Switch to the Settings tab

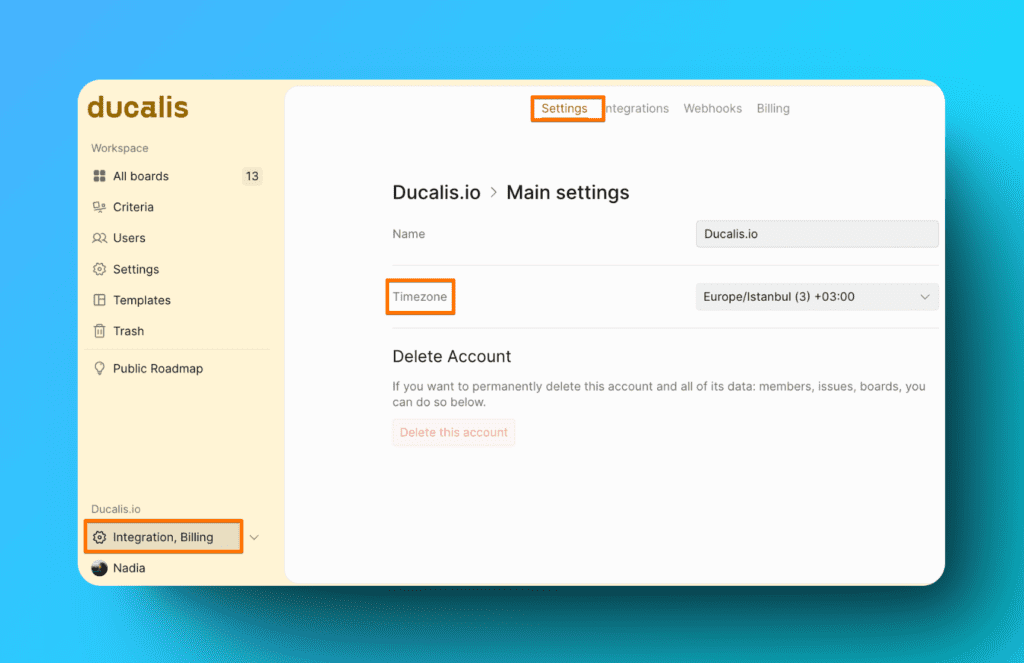click(564, 108)
